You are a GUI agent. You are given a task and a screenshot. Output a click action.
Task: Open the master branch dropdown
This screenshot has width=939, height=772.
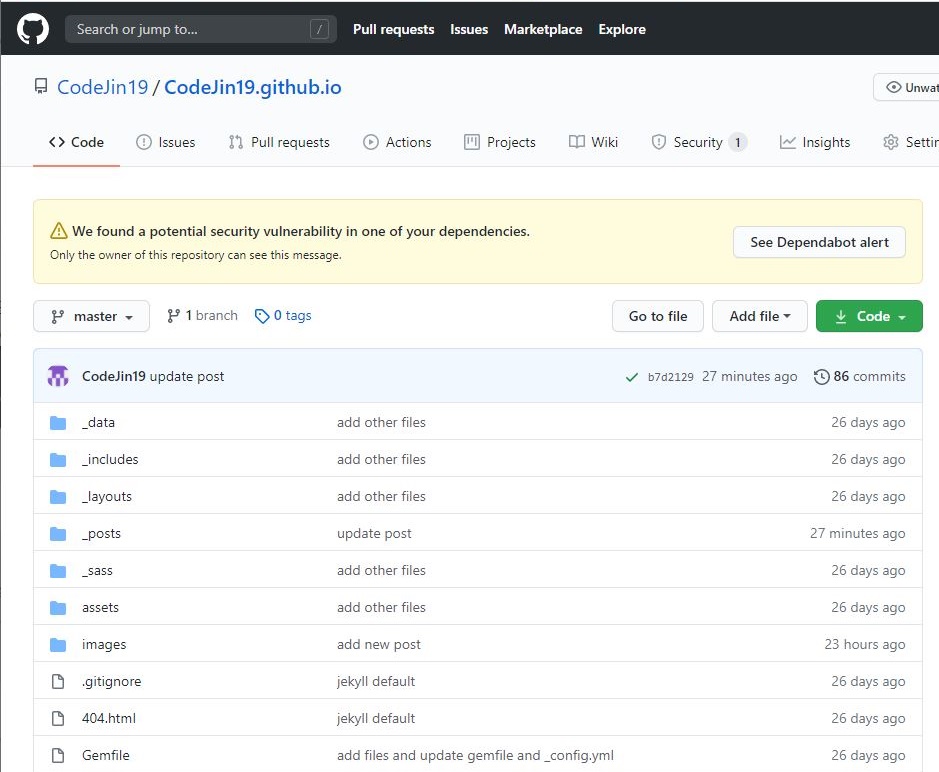tap(91, 316)
